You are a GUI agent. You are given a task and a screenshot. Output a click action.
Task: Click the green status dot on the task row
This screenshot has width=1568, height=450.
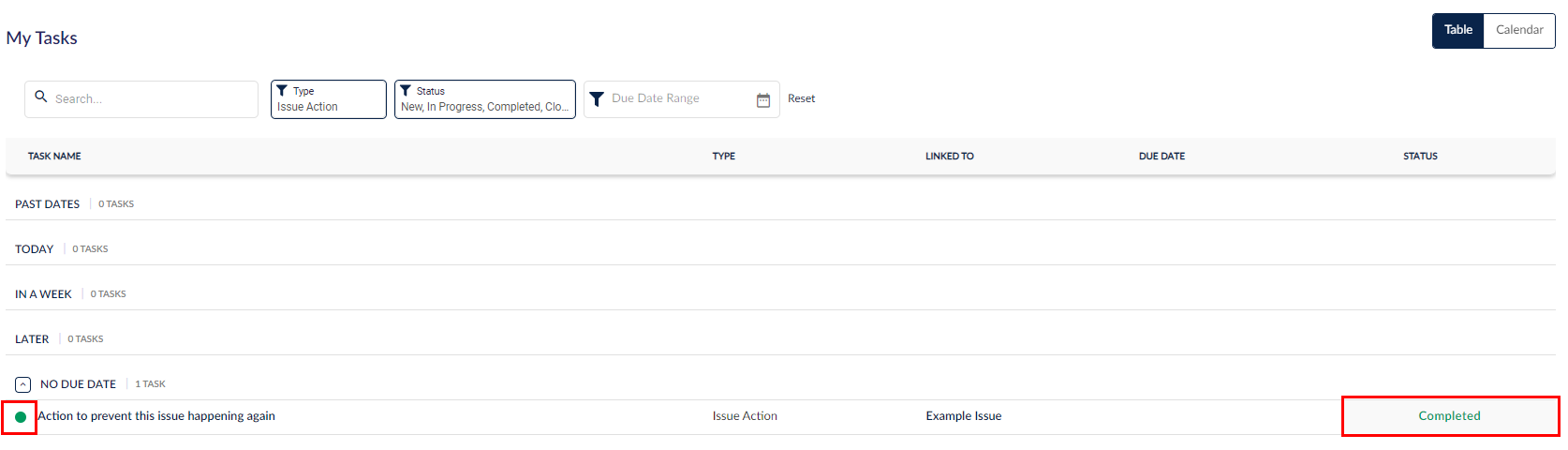[x=21, y=417]
